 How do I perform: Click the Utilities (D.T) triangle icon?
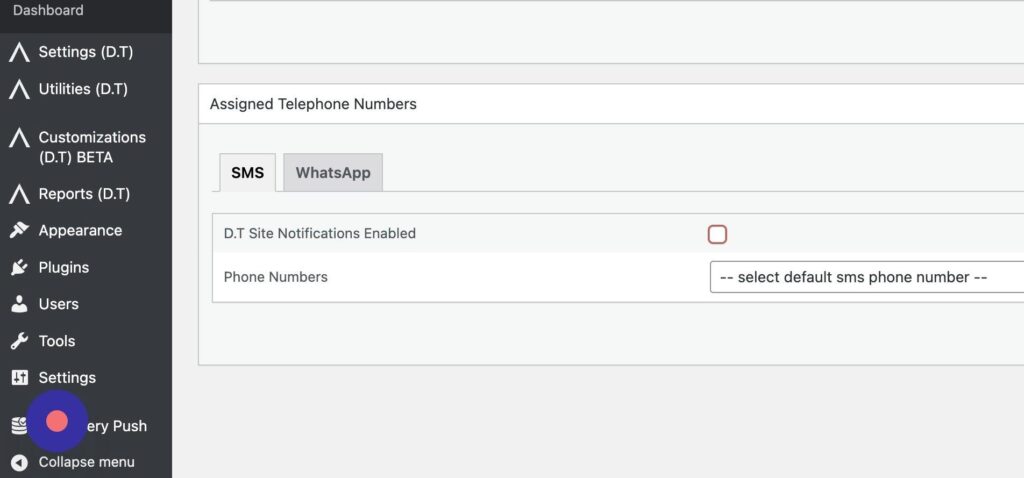click(x=19, y=89)
